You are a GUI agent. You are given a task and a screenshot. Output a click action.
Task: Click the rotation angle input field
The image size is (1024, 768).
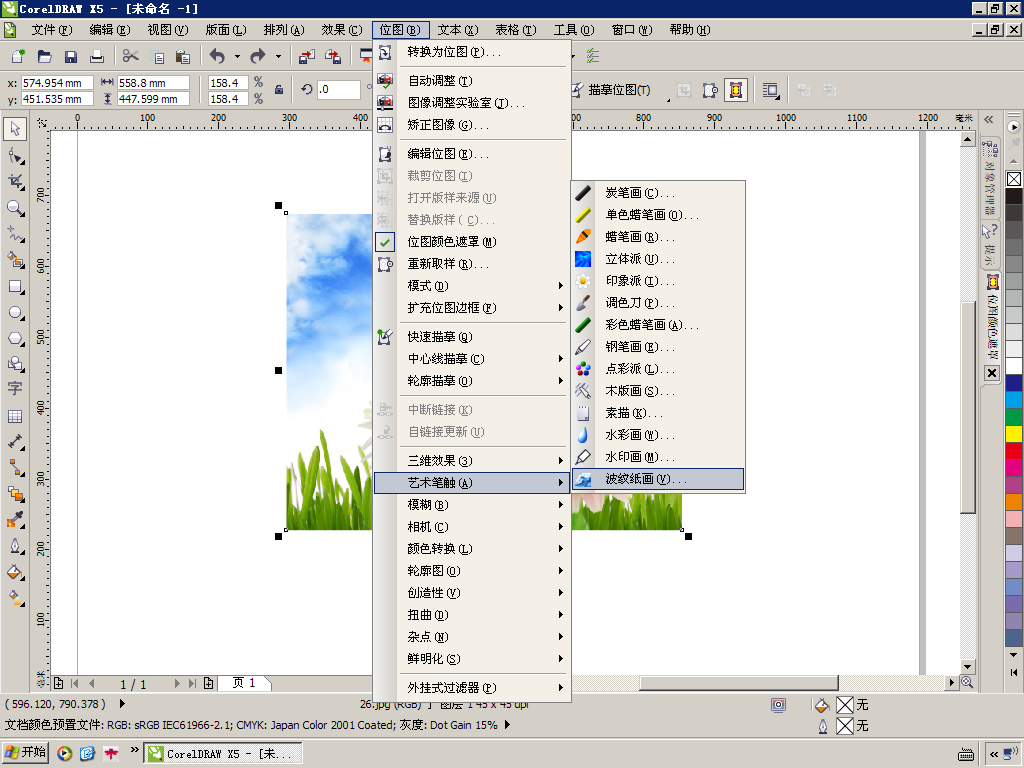339,89
